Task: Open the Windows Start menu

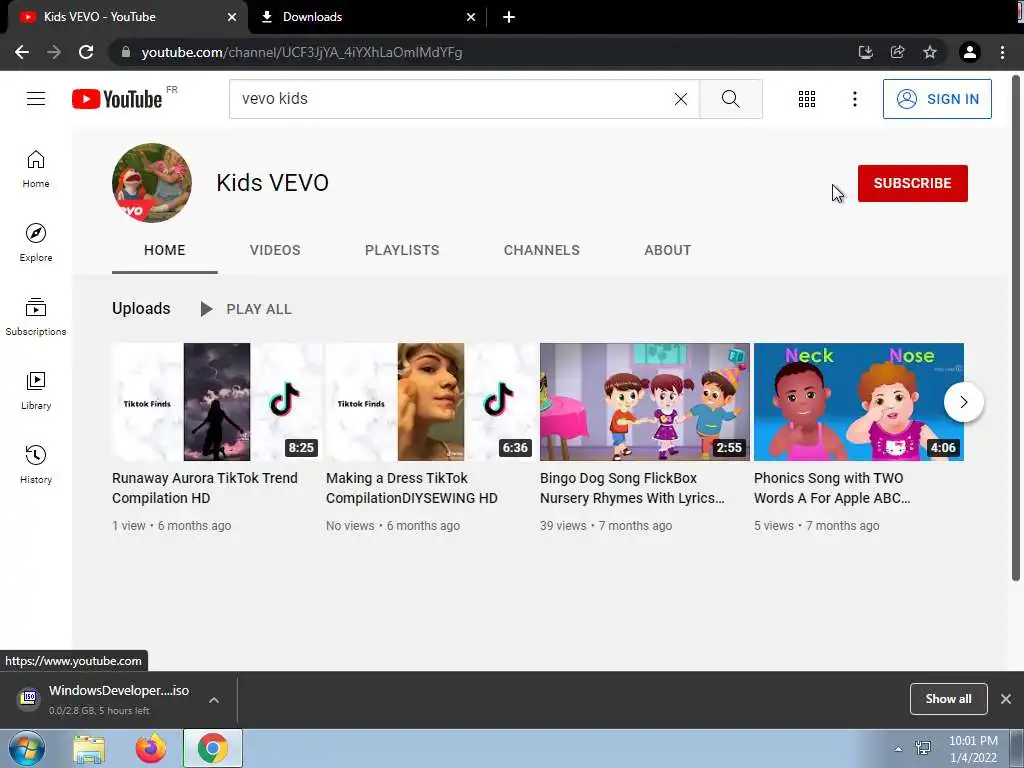Action: pyautogui.click(x=27, y=748)
